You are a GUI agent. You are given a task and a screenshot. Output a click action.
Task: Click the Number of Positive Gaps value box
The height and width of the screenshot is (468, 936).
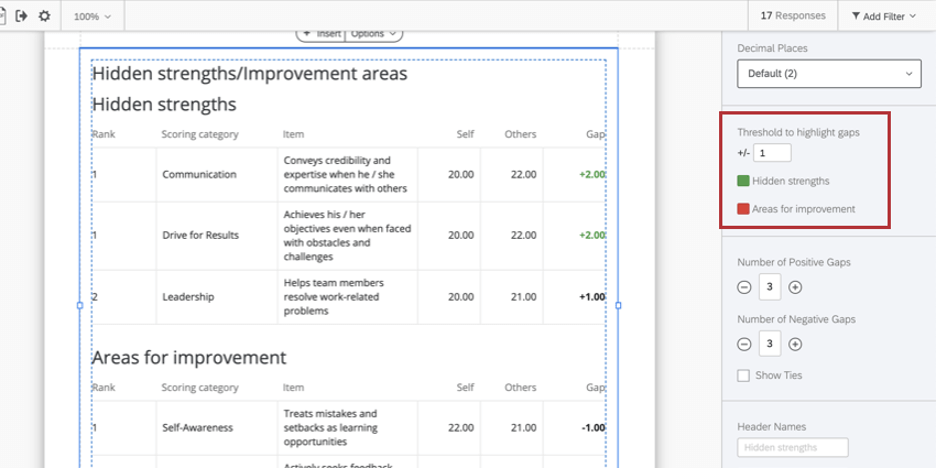pyautogui.click(x=769, y=287)
